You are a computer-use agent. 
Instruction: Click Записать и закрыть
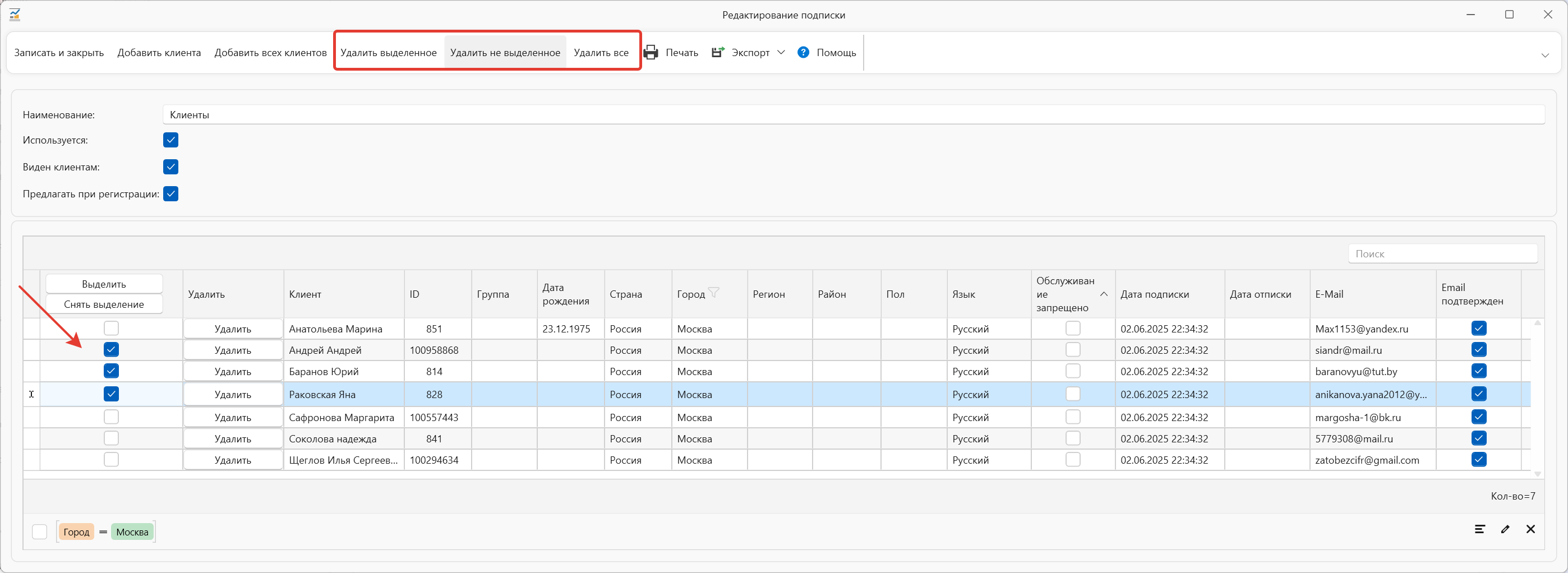(59, 53)
